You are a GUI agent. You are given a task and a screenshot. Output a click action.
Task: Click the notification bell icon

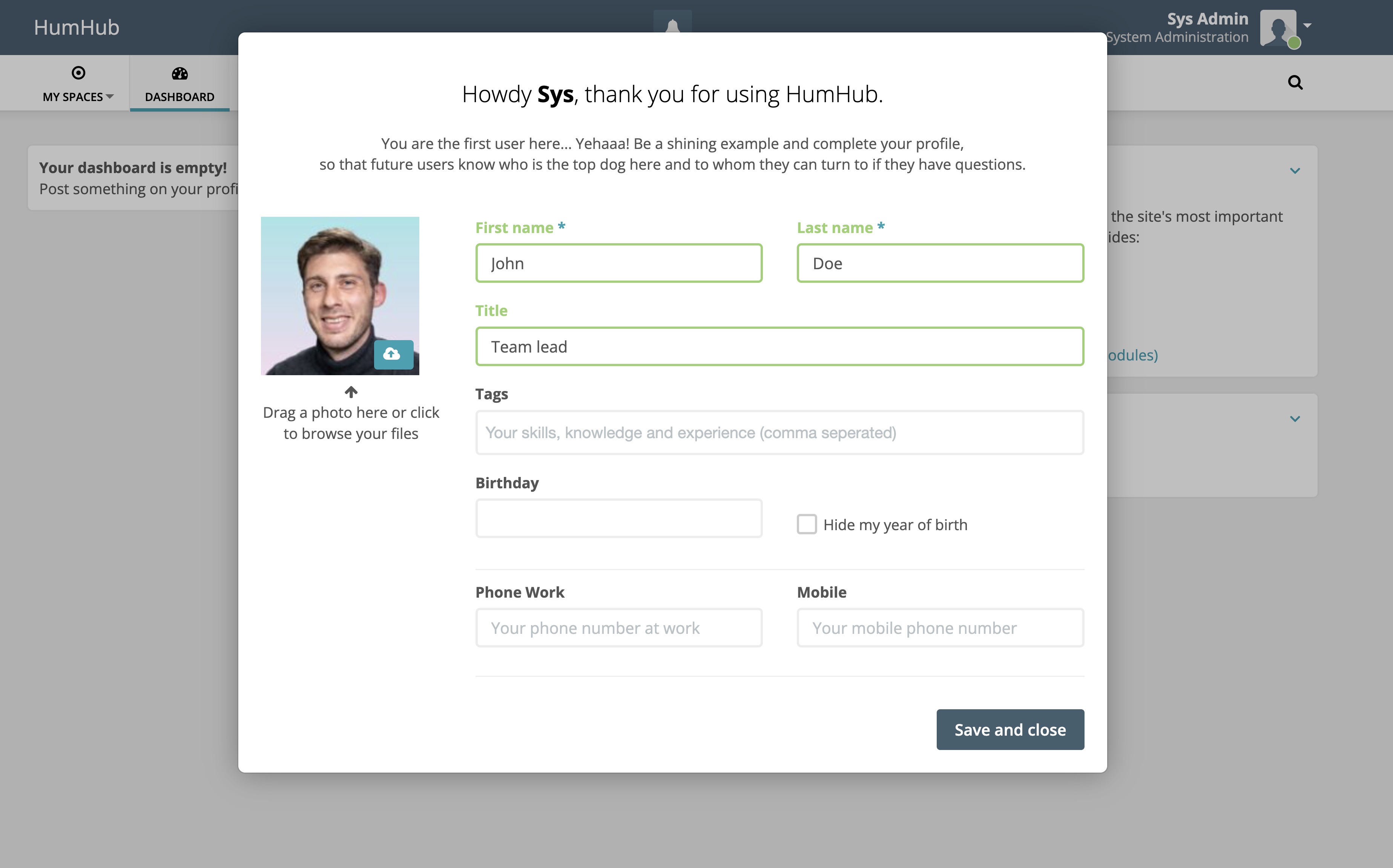pos(672,27)
